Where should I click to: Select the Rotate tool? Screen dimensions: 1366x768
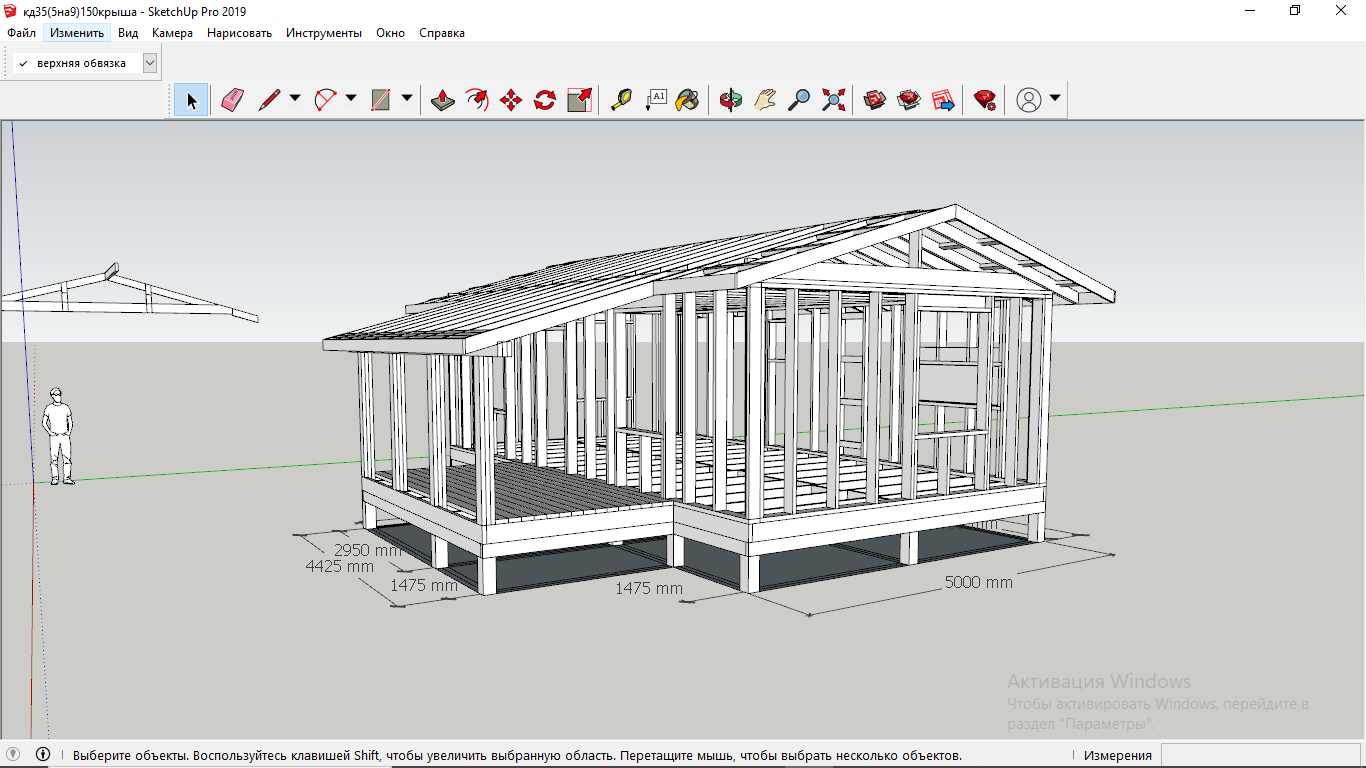544,99
